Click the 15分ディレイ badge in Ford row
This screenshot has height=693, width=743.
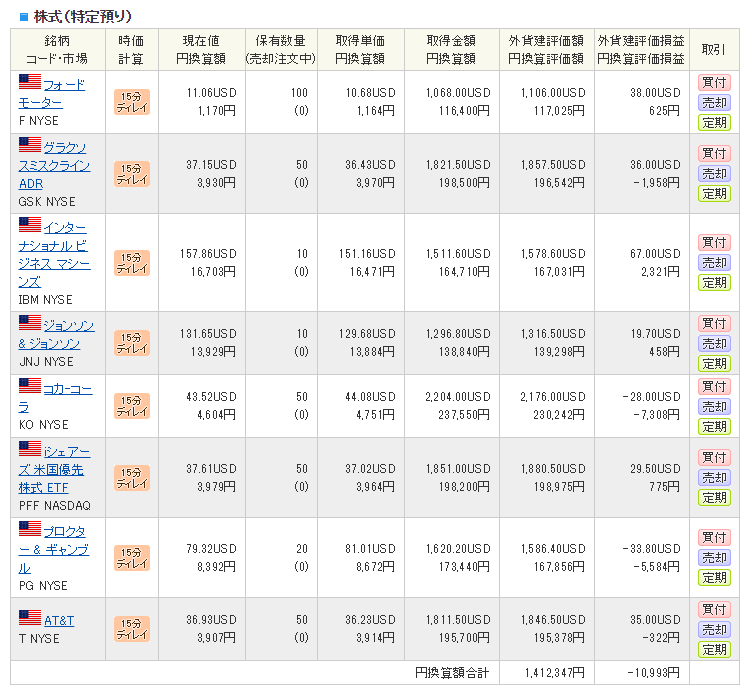pyautogui.click(x=132, y=102)
